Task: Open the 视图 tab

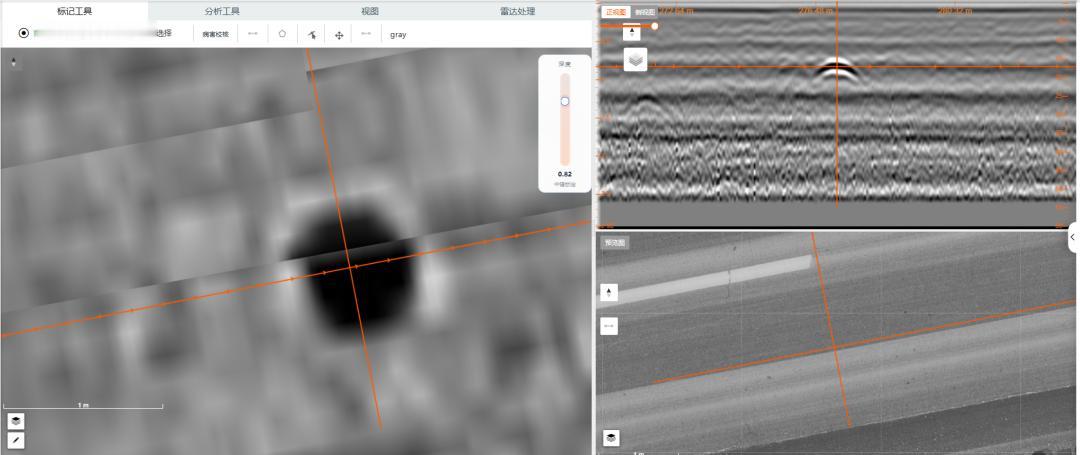Action: (370, 11)
